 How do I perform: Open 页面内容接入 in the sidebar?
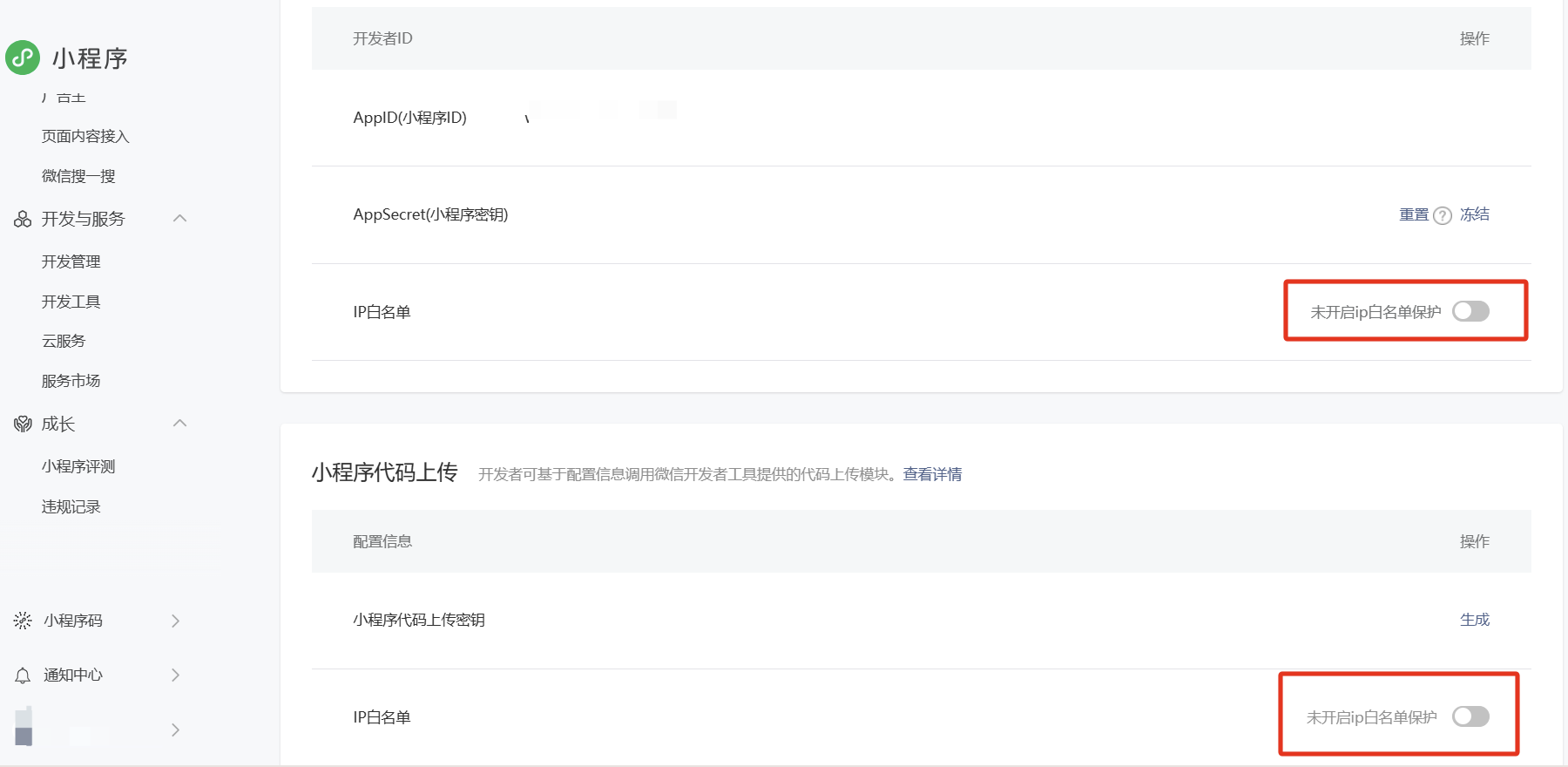85,136
